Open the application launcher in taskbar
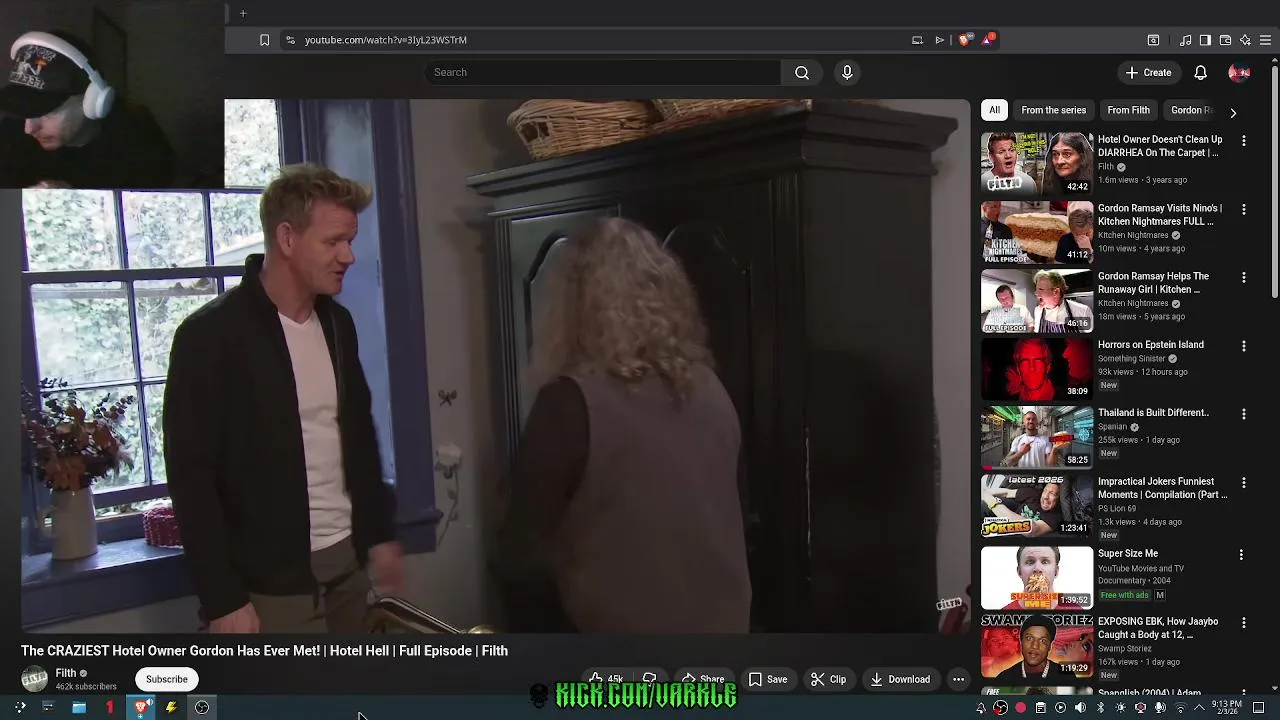 (x=20, y=707)
